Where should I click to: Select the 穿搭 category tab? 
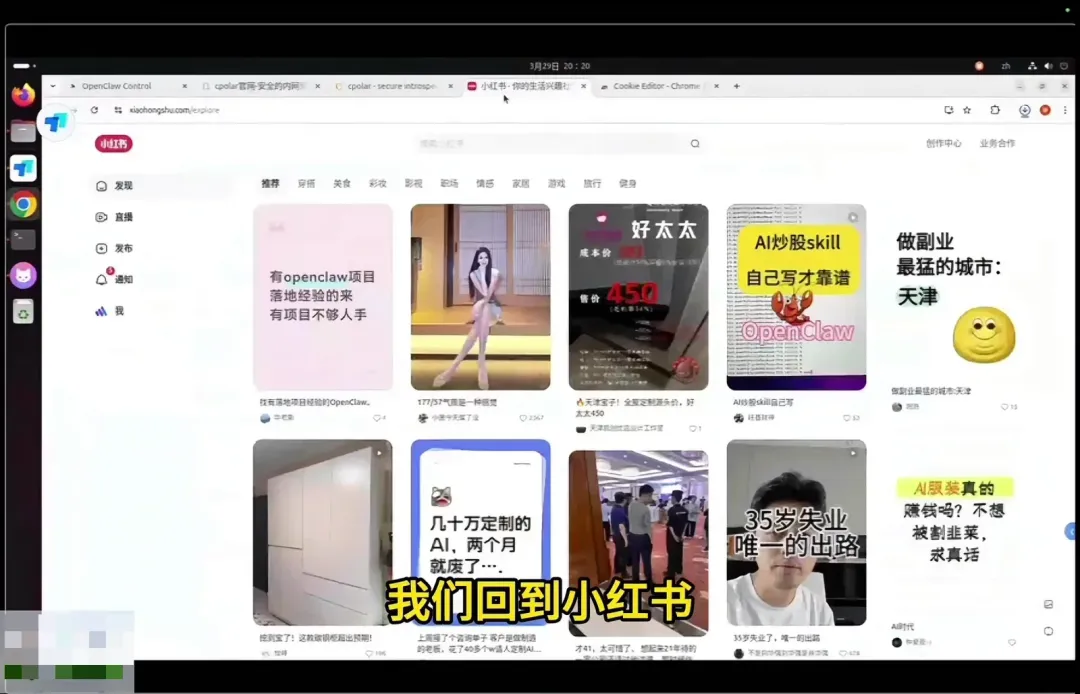click(x=307, y=184)
